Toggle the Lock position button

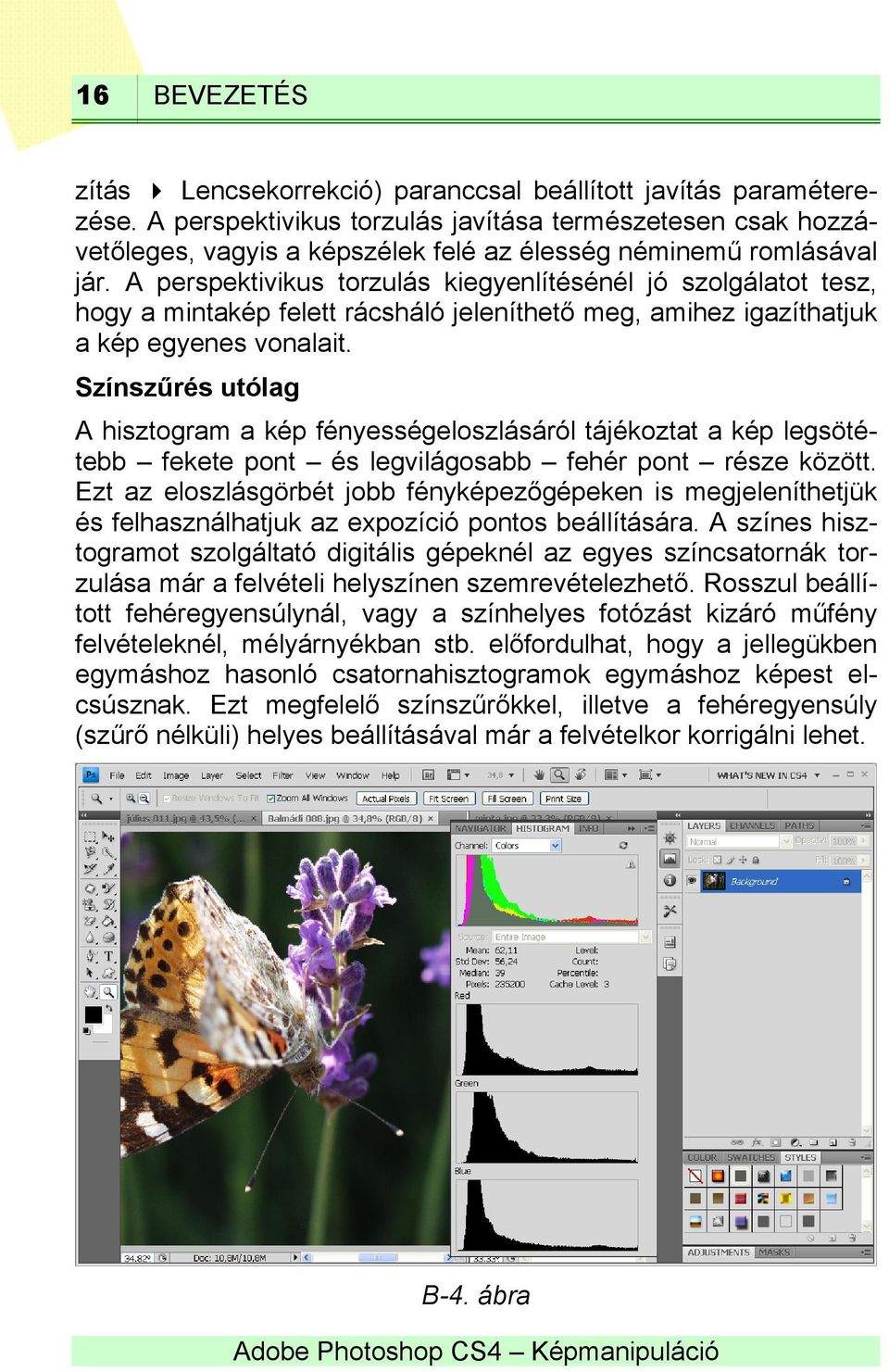pyautogui.click(x=743, y=861)
